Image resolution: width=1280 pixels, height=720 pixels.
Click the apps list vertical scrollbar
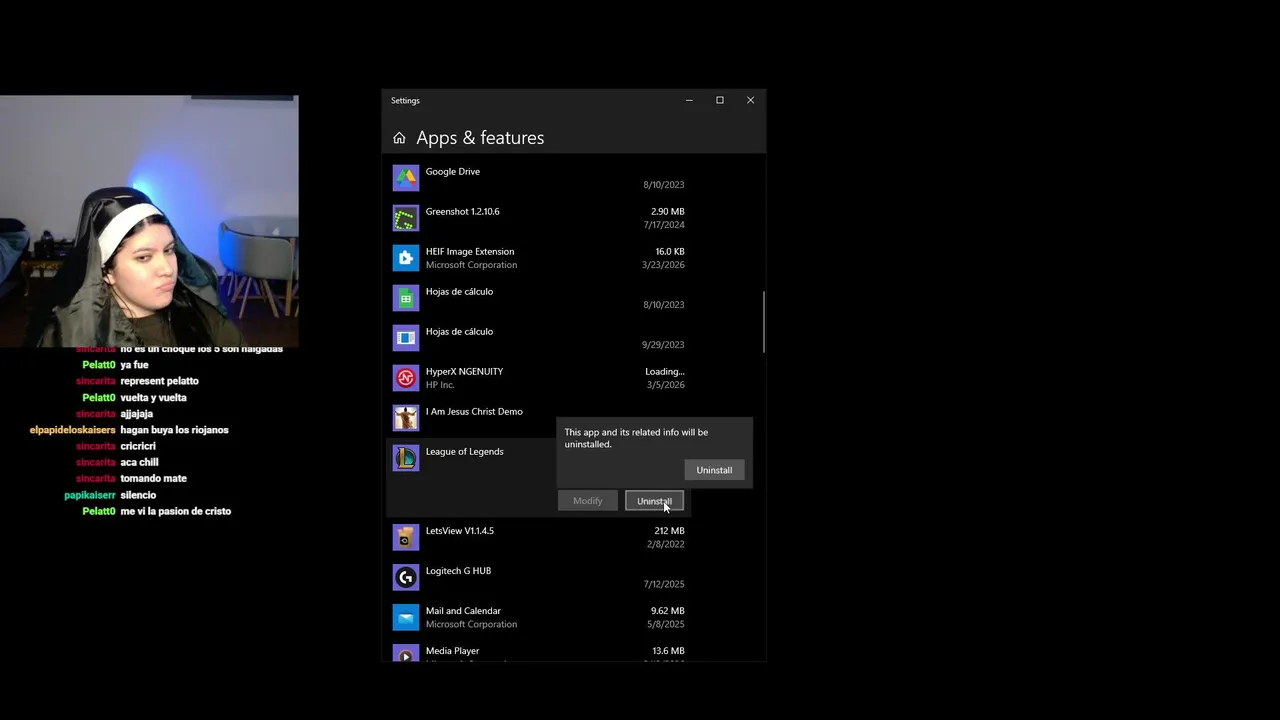point(763,322)
